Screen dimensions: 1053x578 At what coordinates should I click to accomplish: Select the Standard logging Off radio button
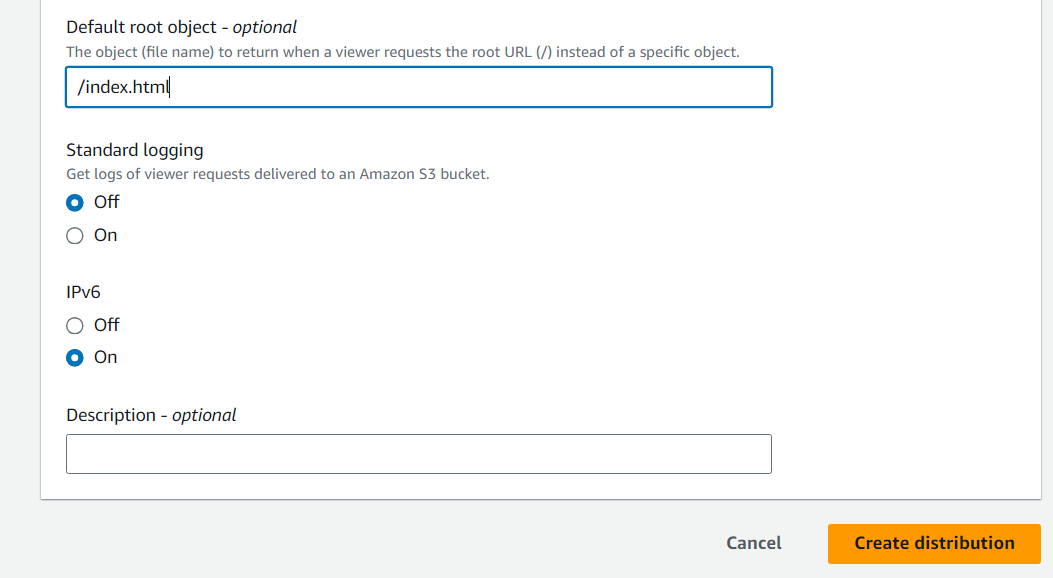[x=75, y=203]
